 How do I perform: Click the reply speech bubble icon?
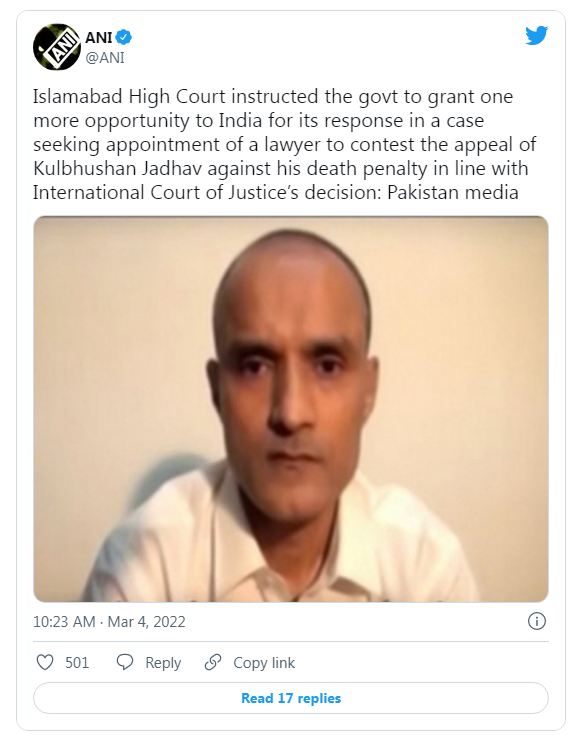[125, 662]
